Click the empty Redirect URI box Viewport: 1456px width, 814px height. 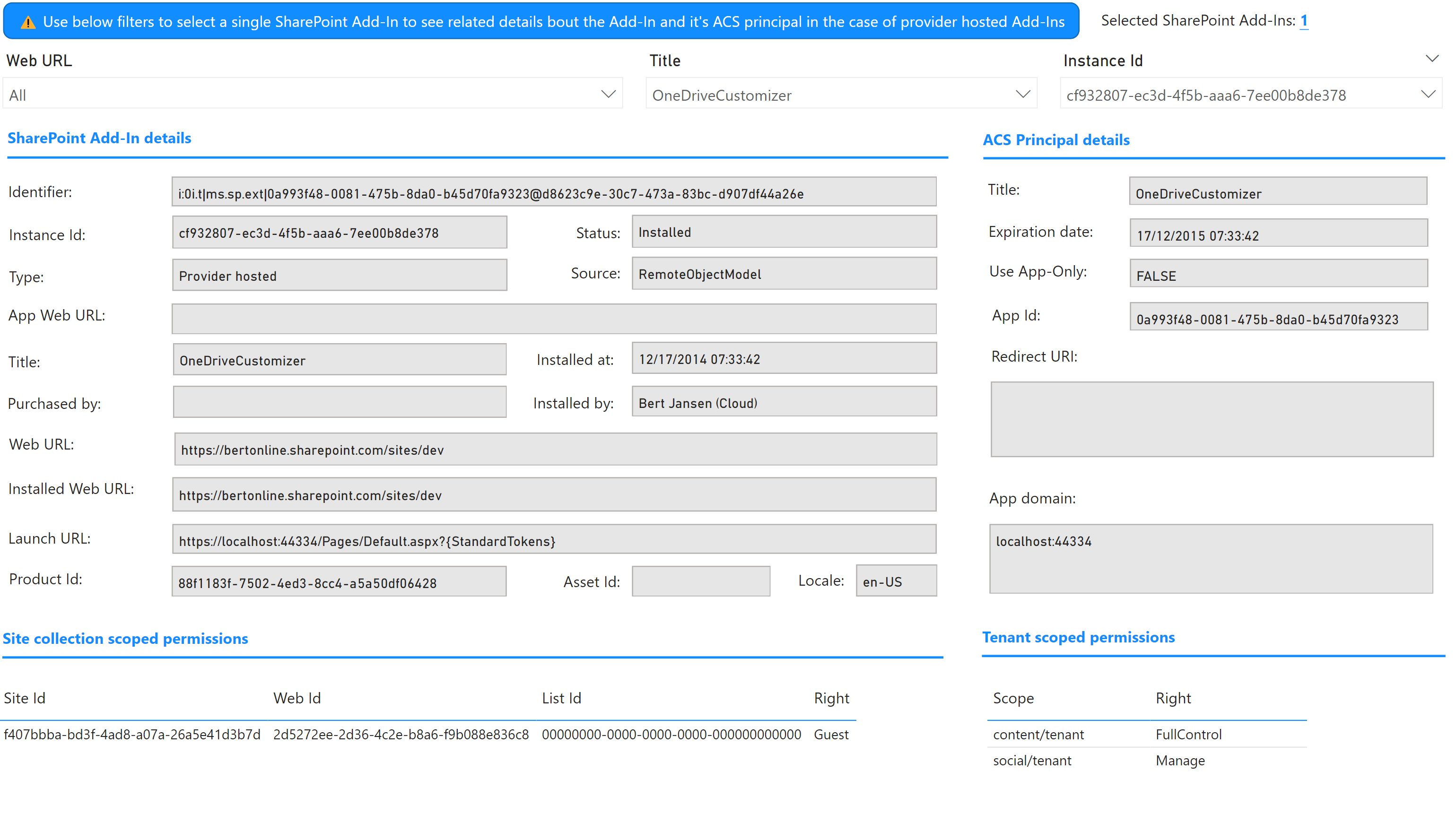[x=1212, y=420]
